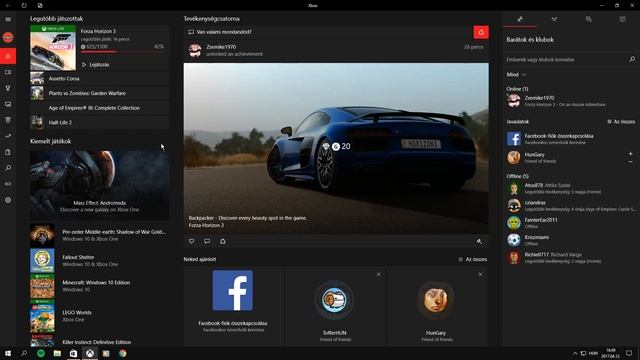Click the back arrow in the title bar
The height and width of the screenshot is (360, 640).
[8, 5]
